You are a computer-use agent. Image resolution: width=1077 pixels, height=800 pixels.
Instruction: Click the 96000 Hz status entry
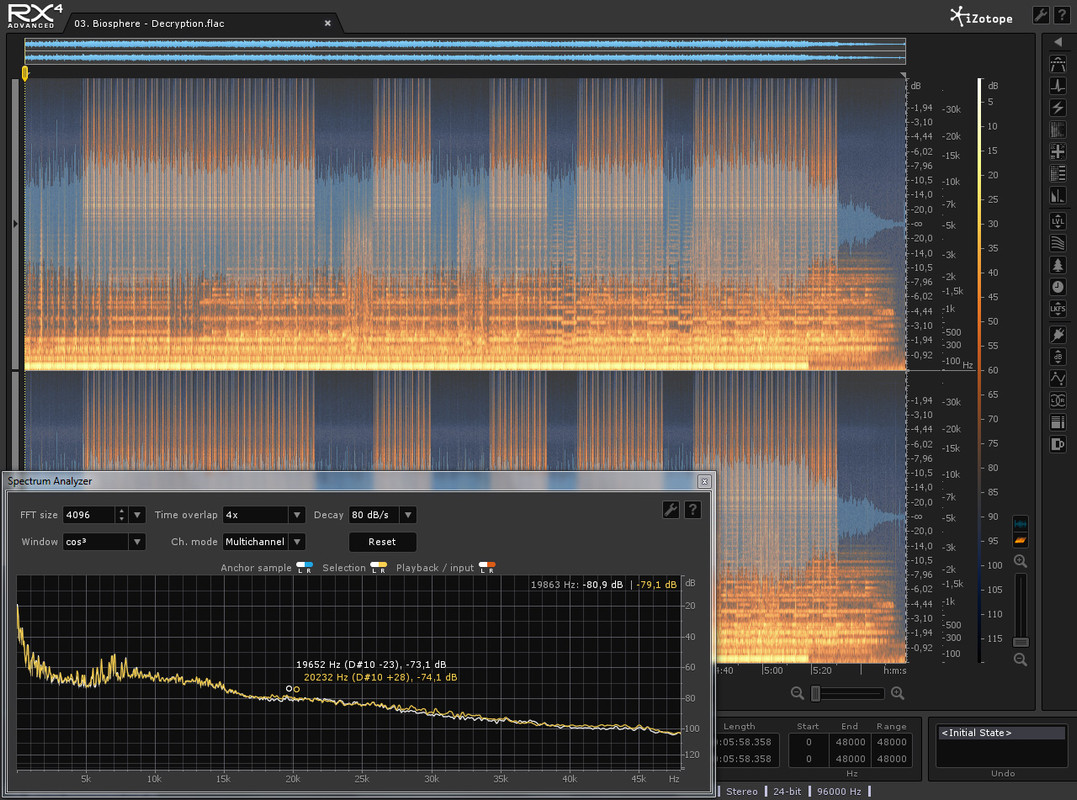click(x=839, y=792)
